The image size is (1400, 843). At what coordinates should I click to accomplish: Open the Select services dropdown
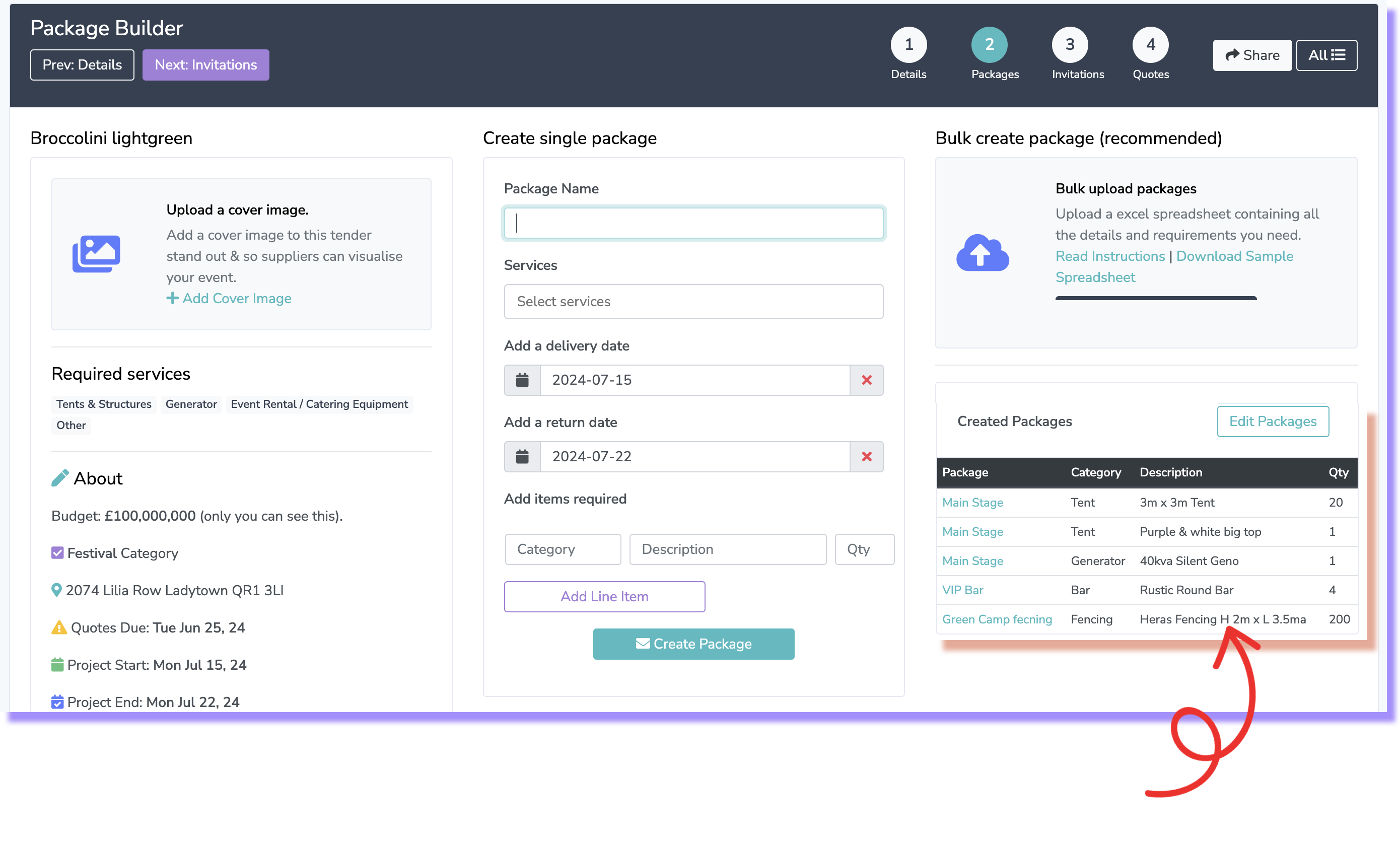pyautogui.click(x=693, y=302)
